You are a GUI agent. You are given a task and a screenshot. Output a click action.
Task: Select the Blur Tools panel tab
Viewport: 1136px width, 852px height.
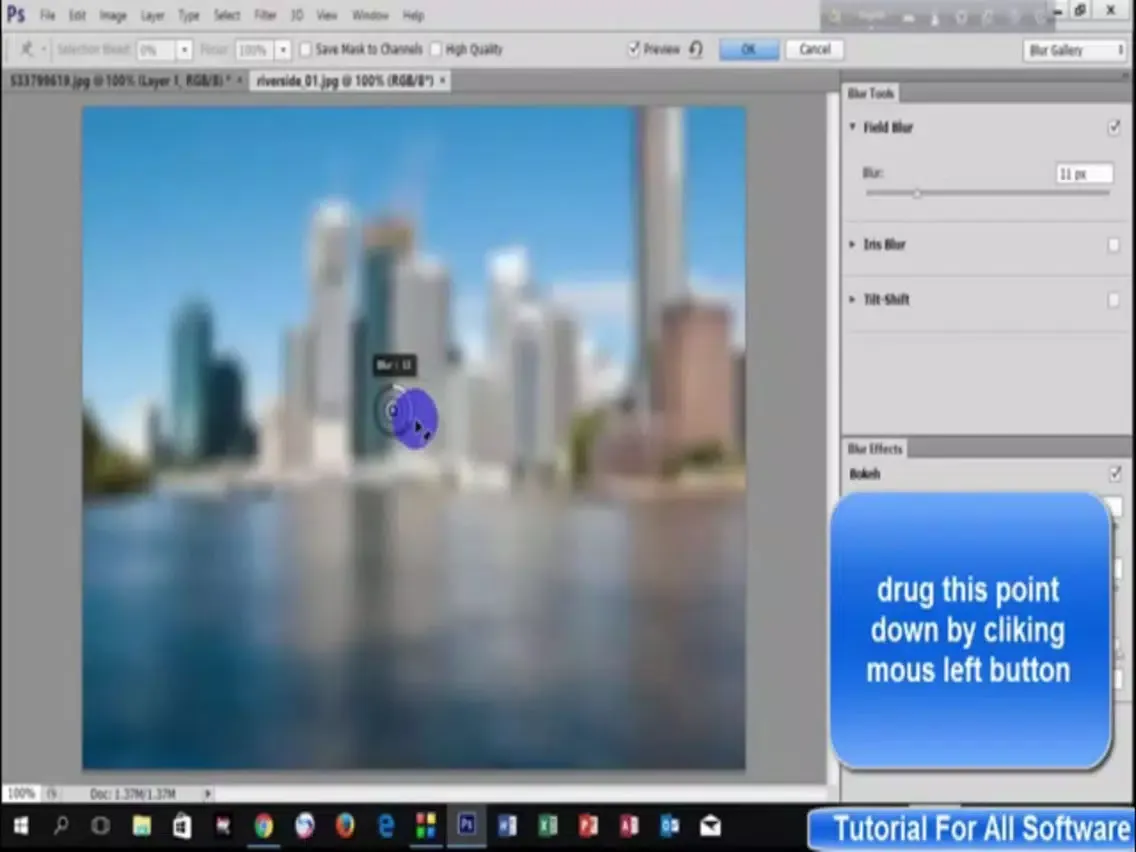tap(871, 93)
